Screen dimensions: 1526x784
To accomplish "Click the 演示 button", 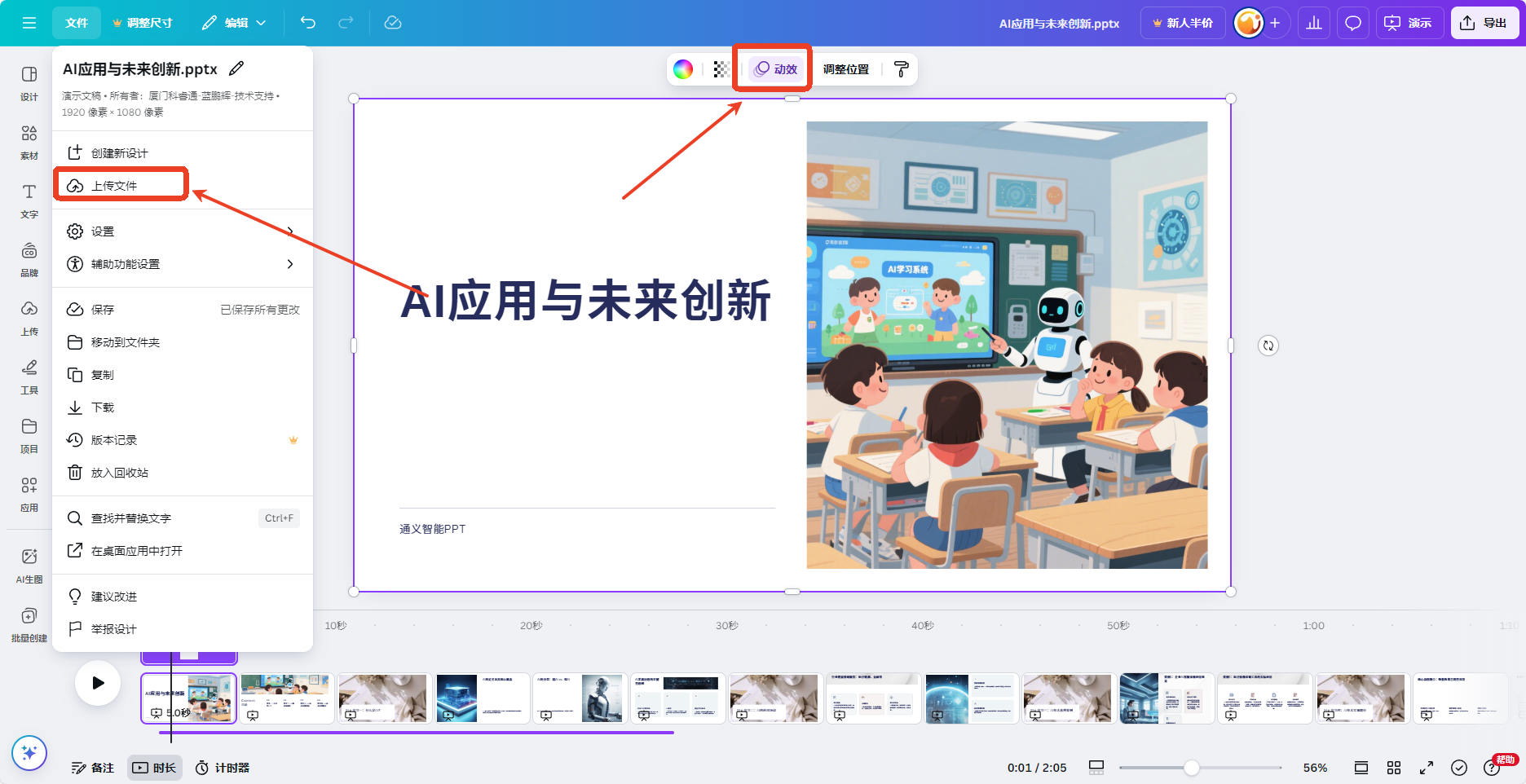I will pyautogui.click(x=1409, y=23).
